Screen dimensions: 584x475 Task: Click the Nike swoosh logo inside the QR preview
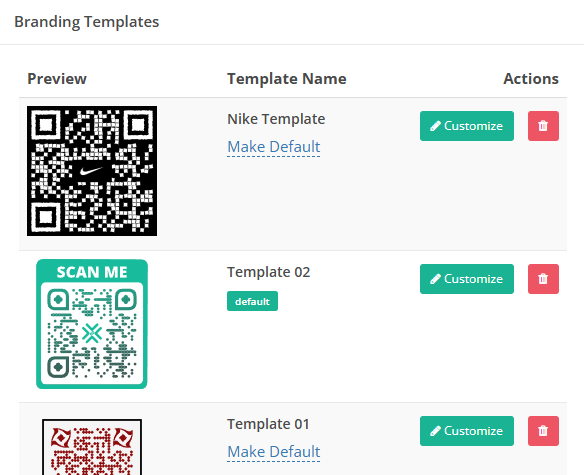pos(91,171)
